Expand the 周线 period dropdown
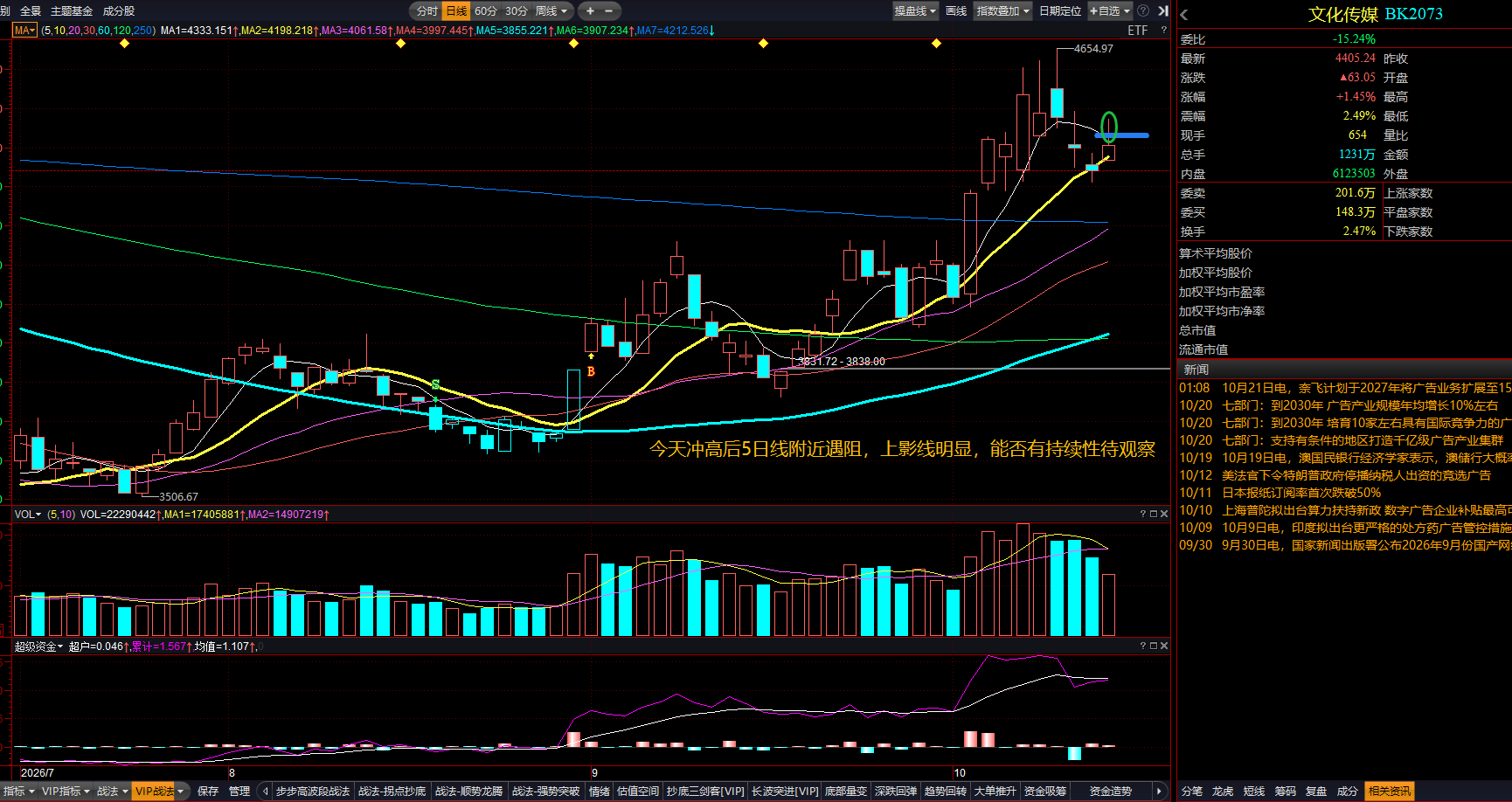Viewport: 1512px width, 802px height. (551, 11)
